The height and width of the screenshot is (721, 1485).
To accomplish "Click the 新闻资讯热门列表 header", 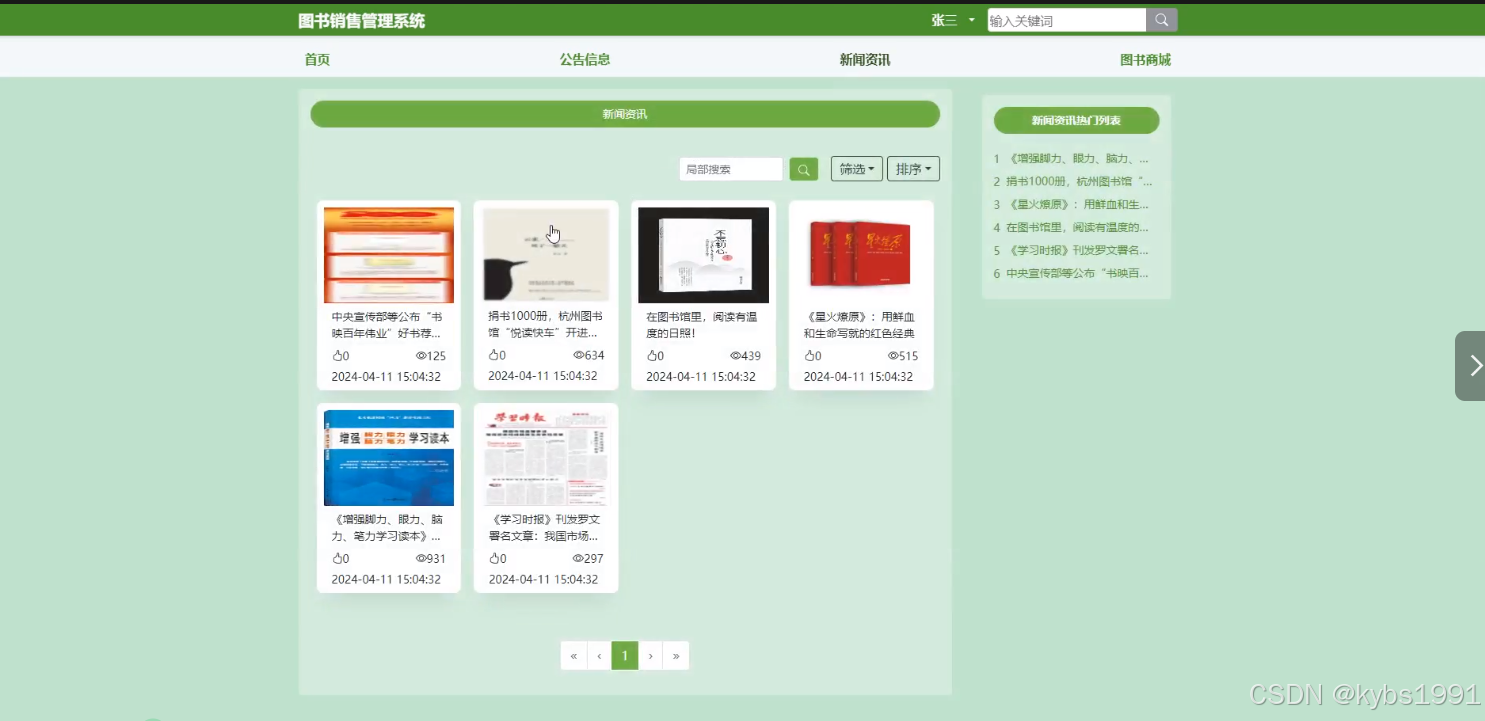I will 1077,121.
